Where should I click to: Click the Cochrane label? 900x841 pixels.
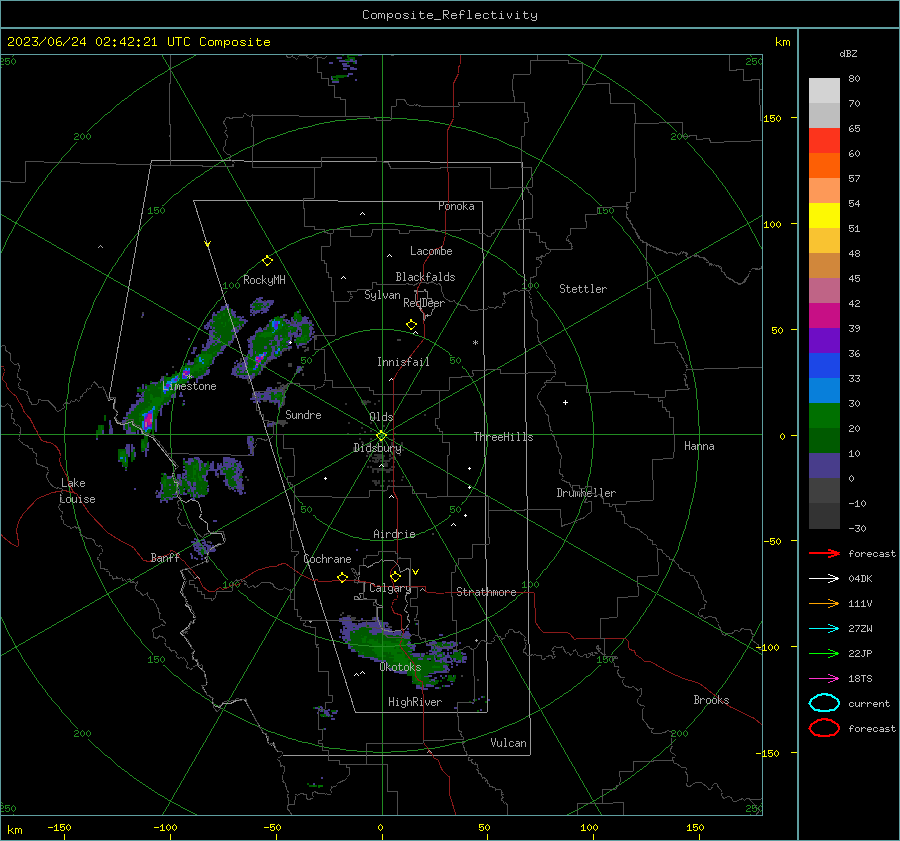(x=327, y=559)
